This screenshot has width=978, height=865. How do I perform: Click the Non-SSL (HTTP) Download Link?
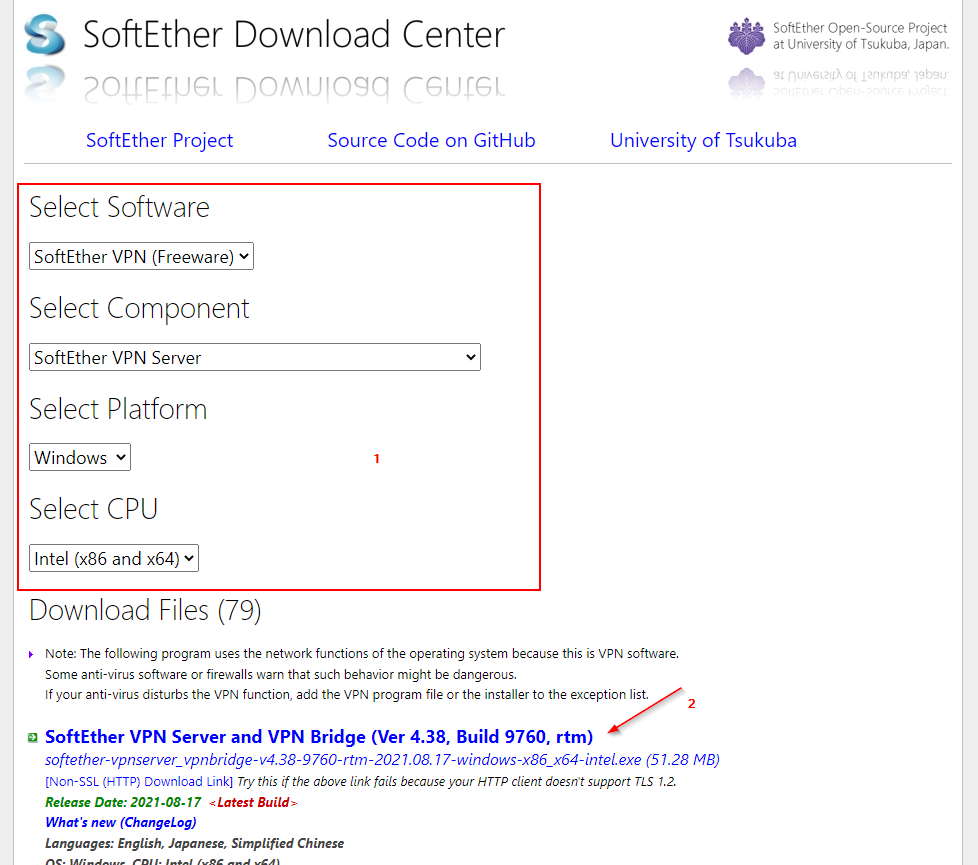point(138,781)
